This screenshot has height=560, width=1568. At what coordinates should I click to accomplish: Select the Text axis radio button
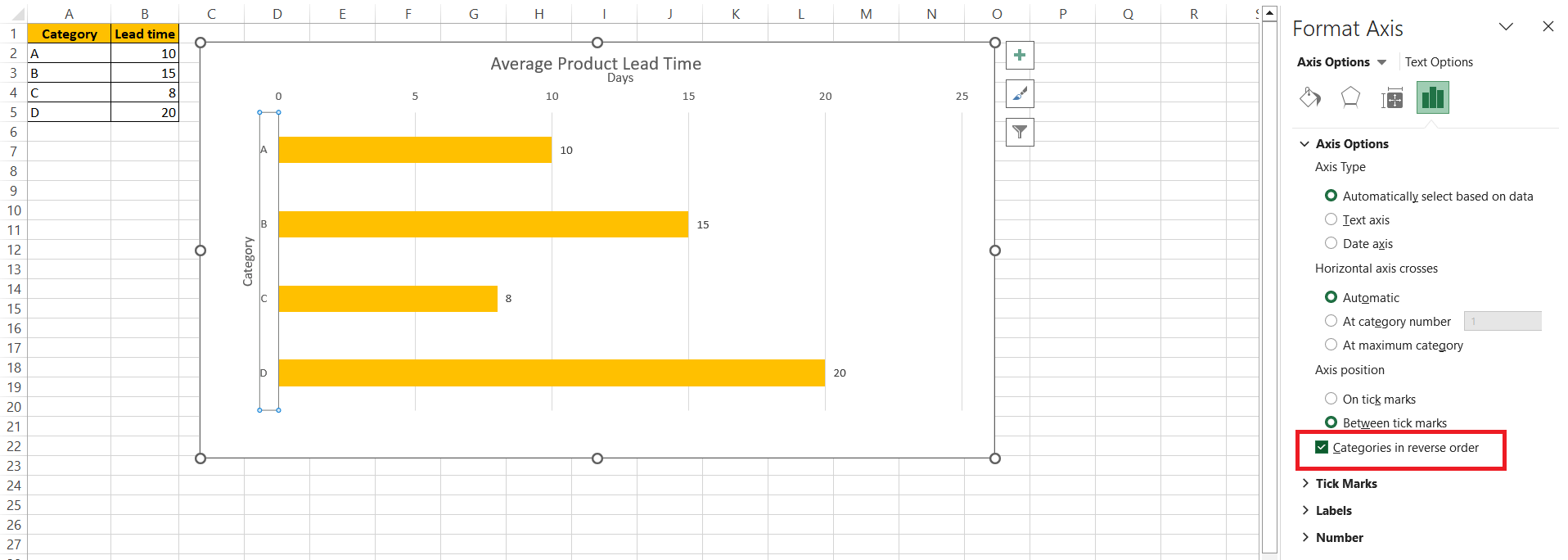pyautogui.click(x=1331, y=219)
